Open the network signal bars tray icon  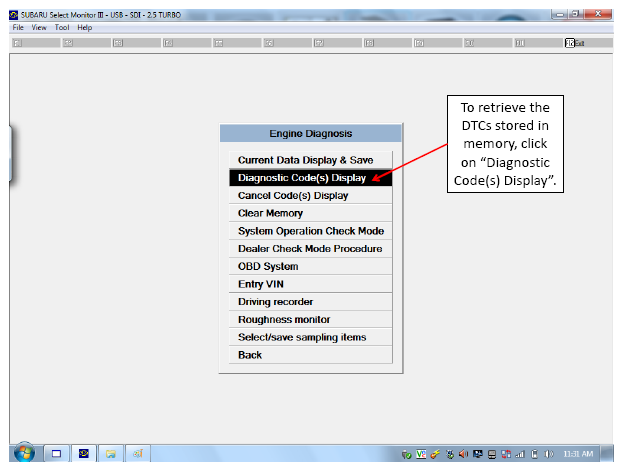tap(520, 454)
